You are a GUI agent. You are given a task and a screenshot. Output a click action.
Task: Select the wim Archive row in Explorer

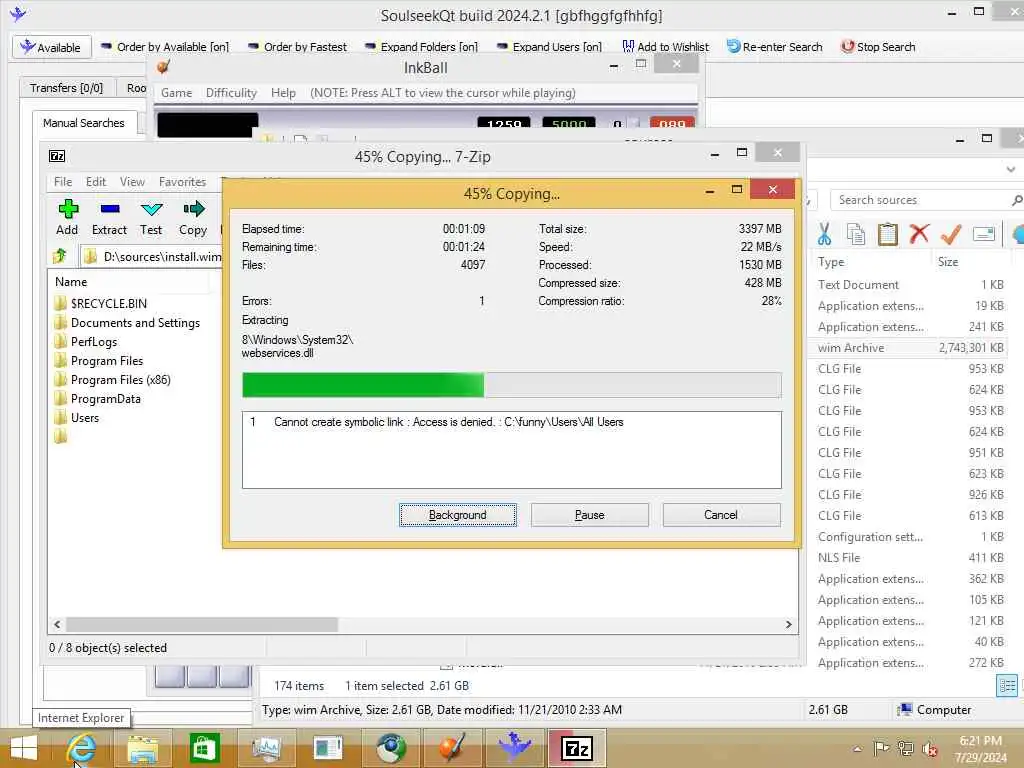(910, 347)
